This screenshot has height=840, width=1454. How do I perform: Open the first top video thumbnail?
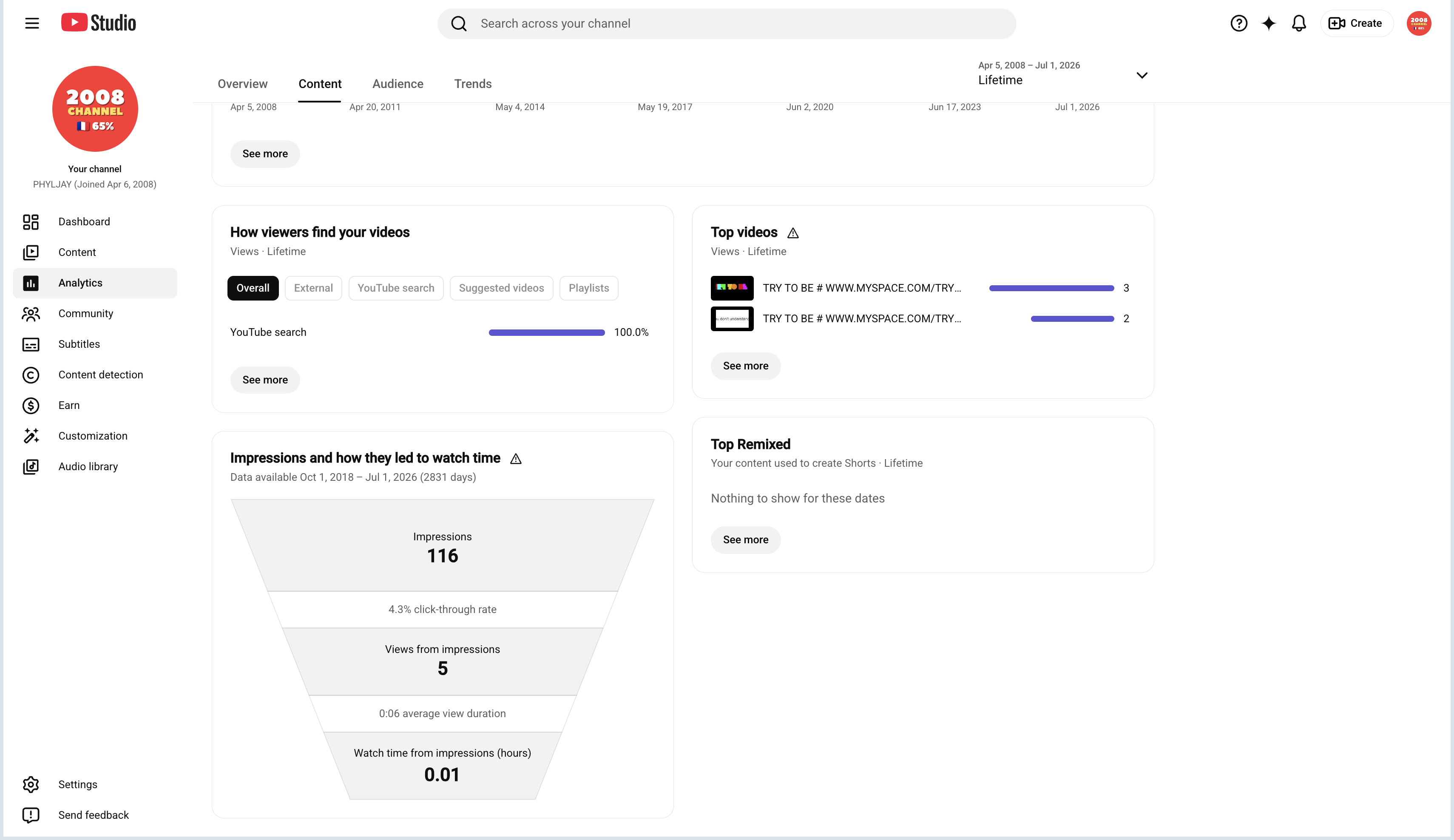[x=732, y=288]
